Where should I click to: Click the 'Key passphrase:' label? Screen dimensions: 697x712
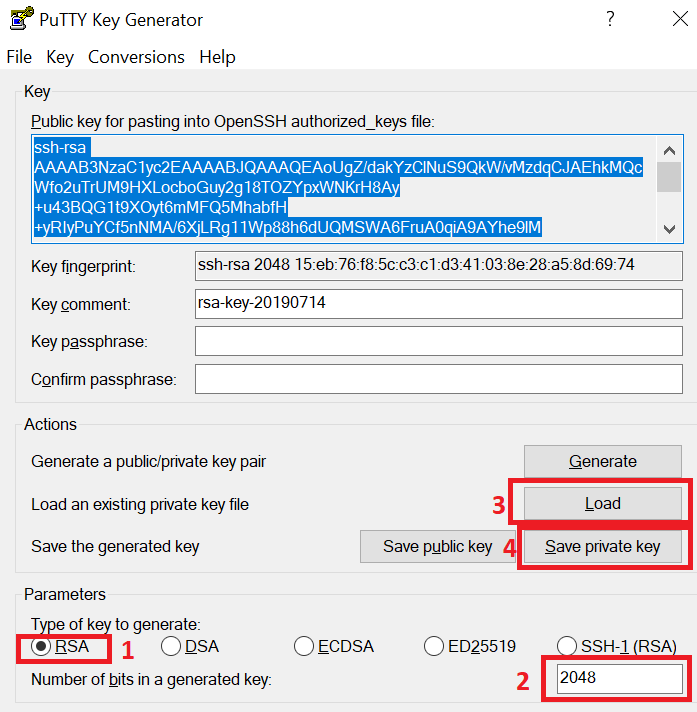tap(89, 341)
